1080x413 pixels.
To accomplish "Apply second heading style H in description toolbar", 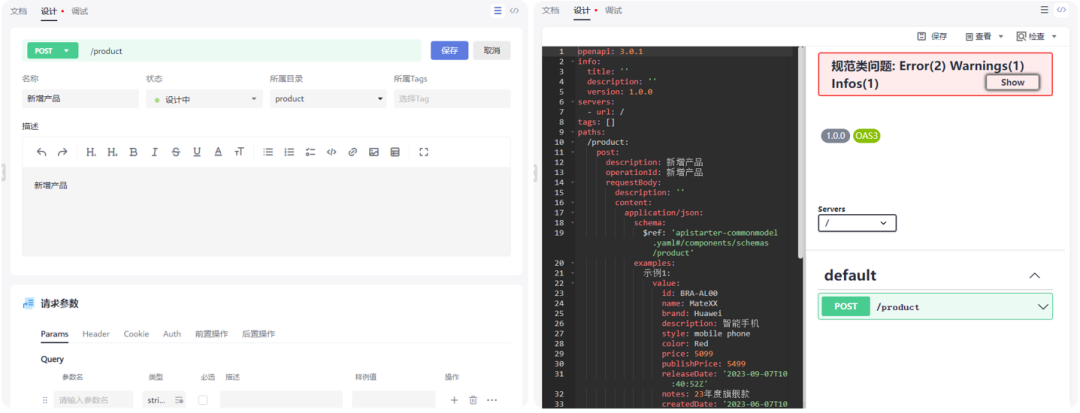I will (112, 152).
